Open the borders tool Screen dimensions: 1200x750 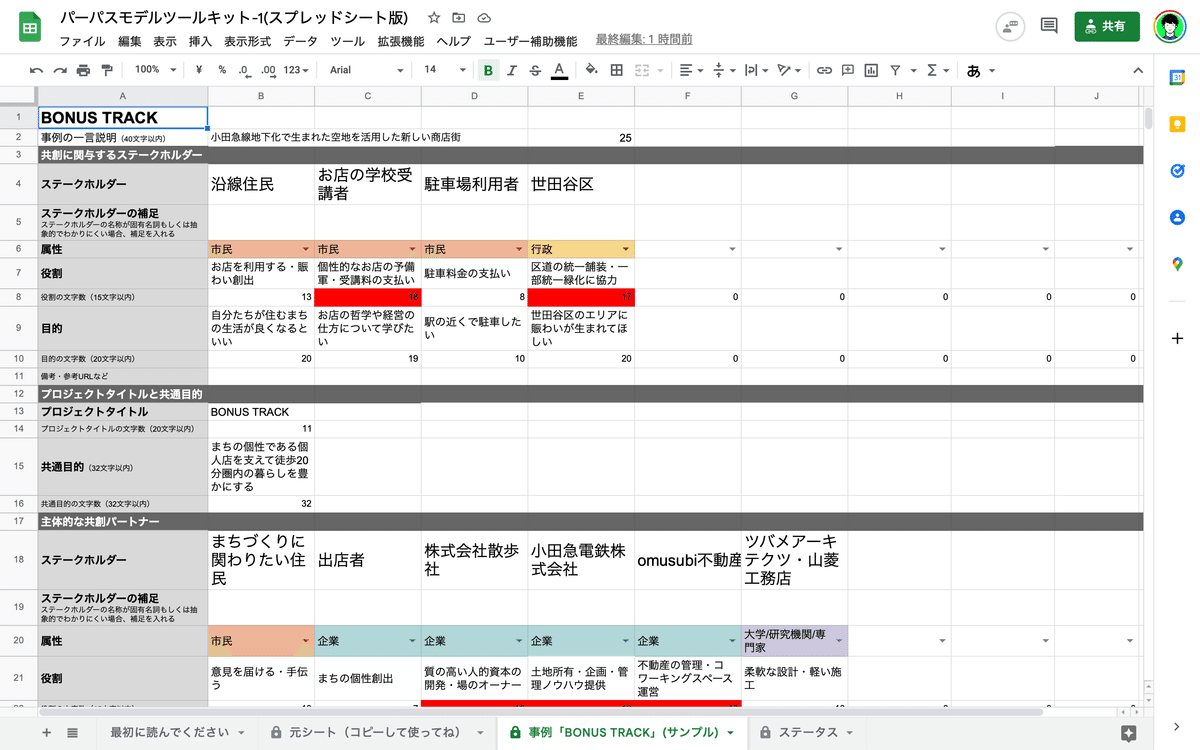pyautogui.click(x=616, y=70)
